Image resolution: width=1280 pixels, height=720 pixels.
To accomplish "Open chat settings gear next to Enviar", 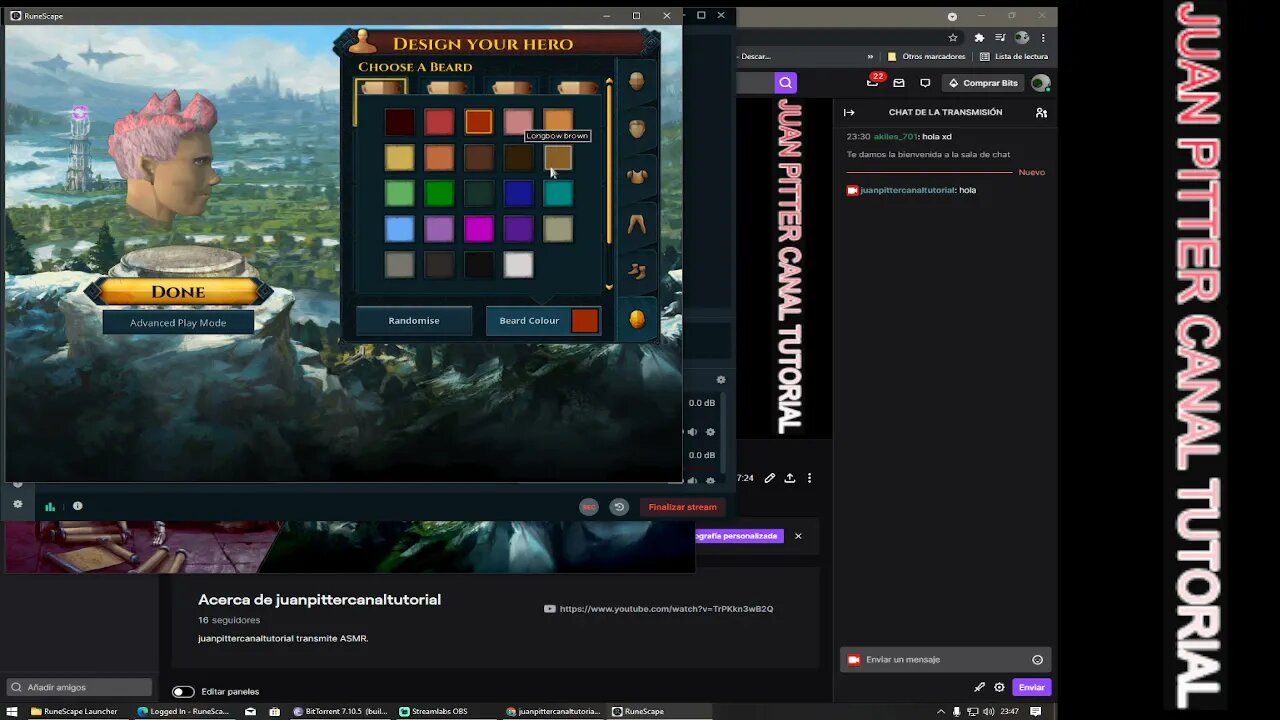I will (999, 687).
